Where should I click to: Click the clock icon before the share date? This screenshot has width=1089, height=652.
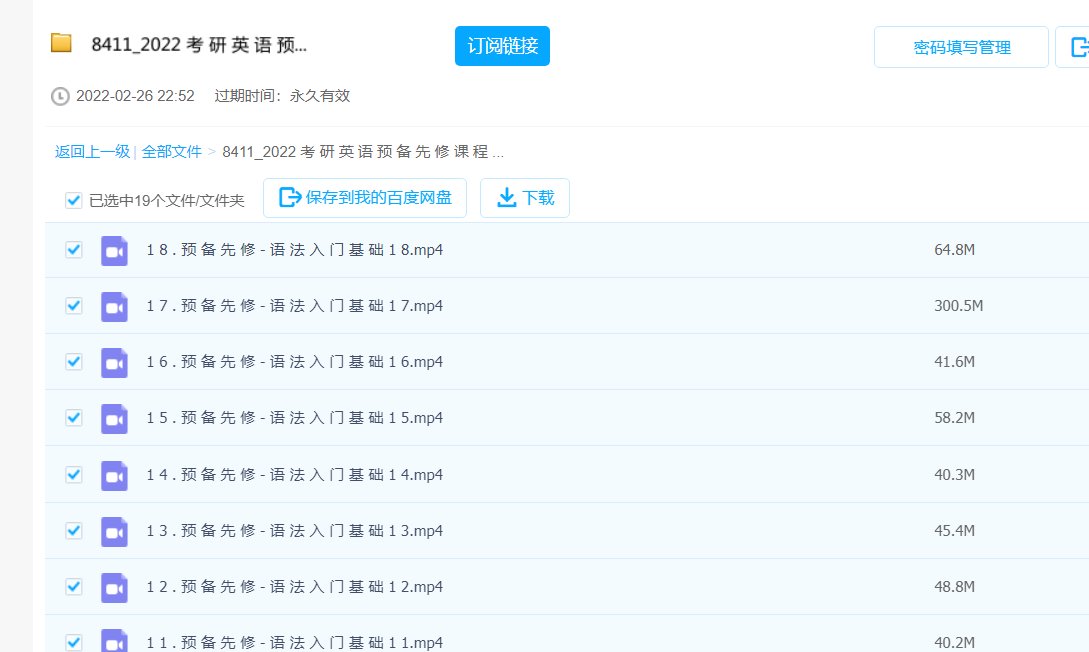point(58,96)
